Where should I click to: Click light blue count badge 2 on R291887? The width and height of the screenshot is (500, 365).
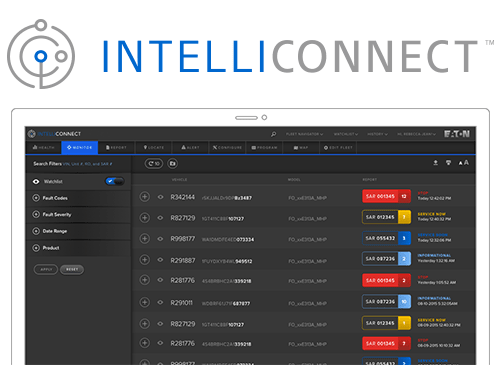[x=404, y=259]
